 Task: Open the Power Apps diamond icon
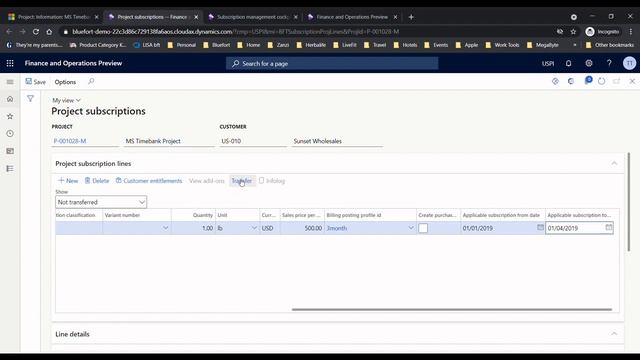coord(555,81)
